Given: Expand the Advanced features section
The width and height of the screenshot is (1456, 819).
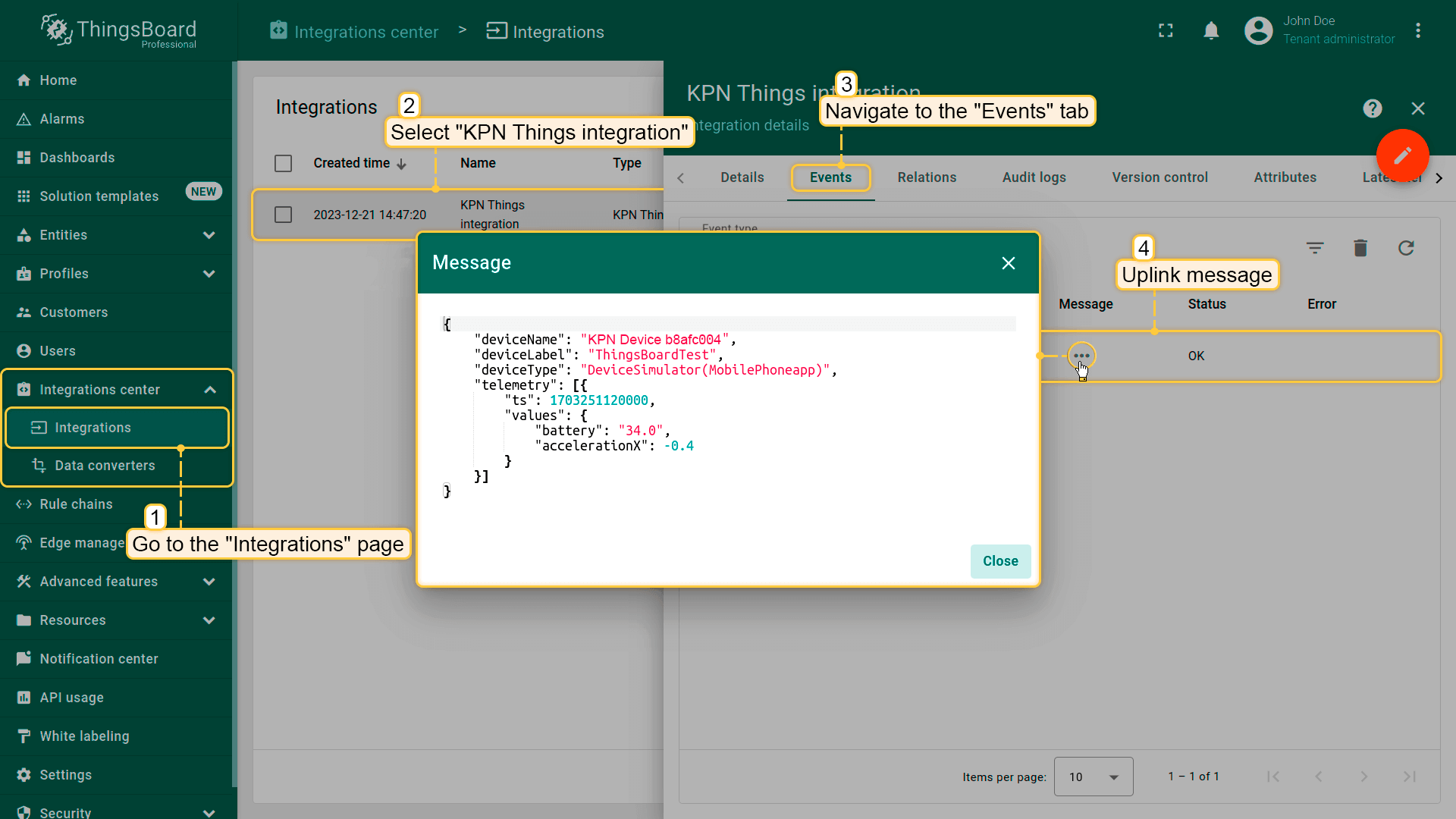Looking at the screenshot, I should (x=209, y=582).
